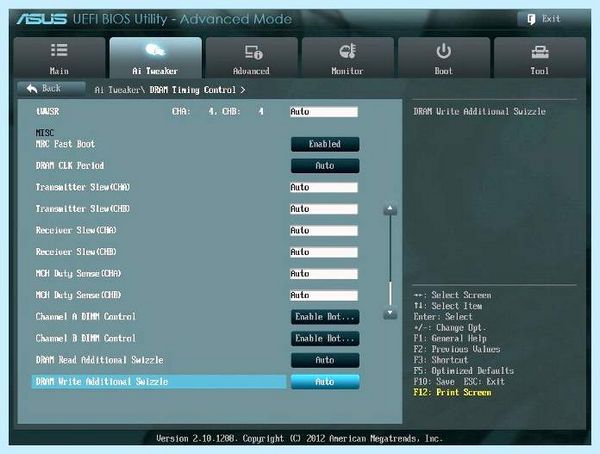Click MCH Duty Sense(CHA) Auto field
The width and height of the screenshot is (600, 454).
324,274
